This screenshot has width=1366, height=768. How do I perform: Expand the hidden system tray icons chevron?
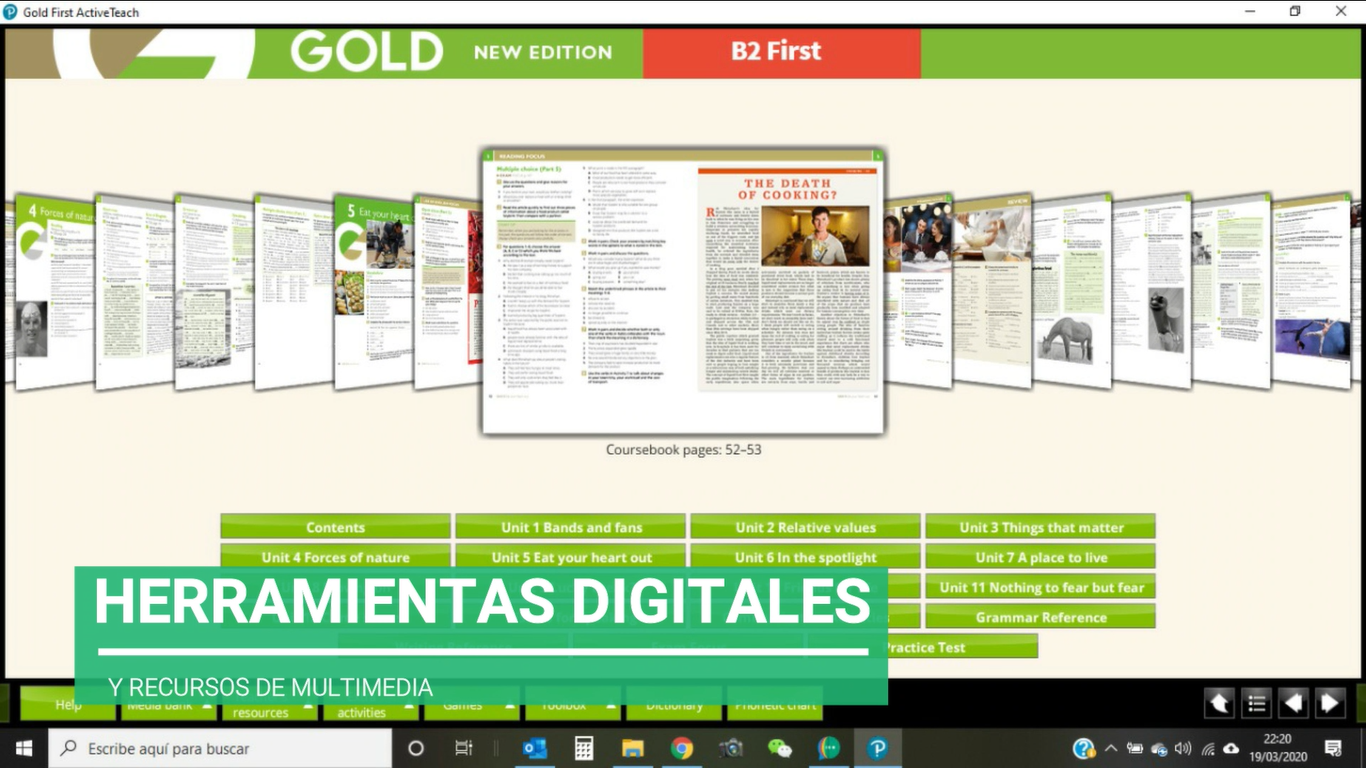tap(1110, 748)
